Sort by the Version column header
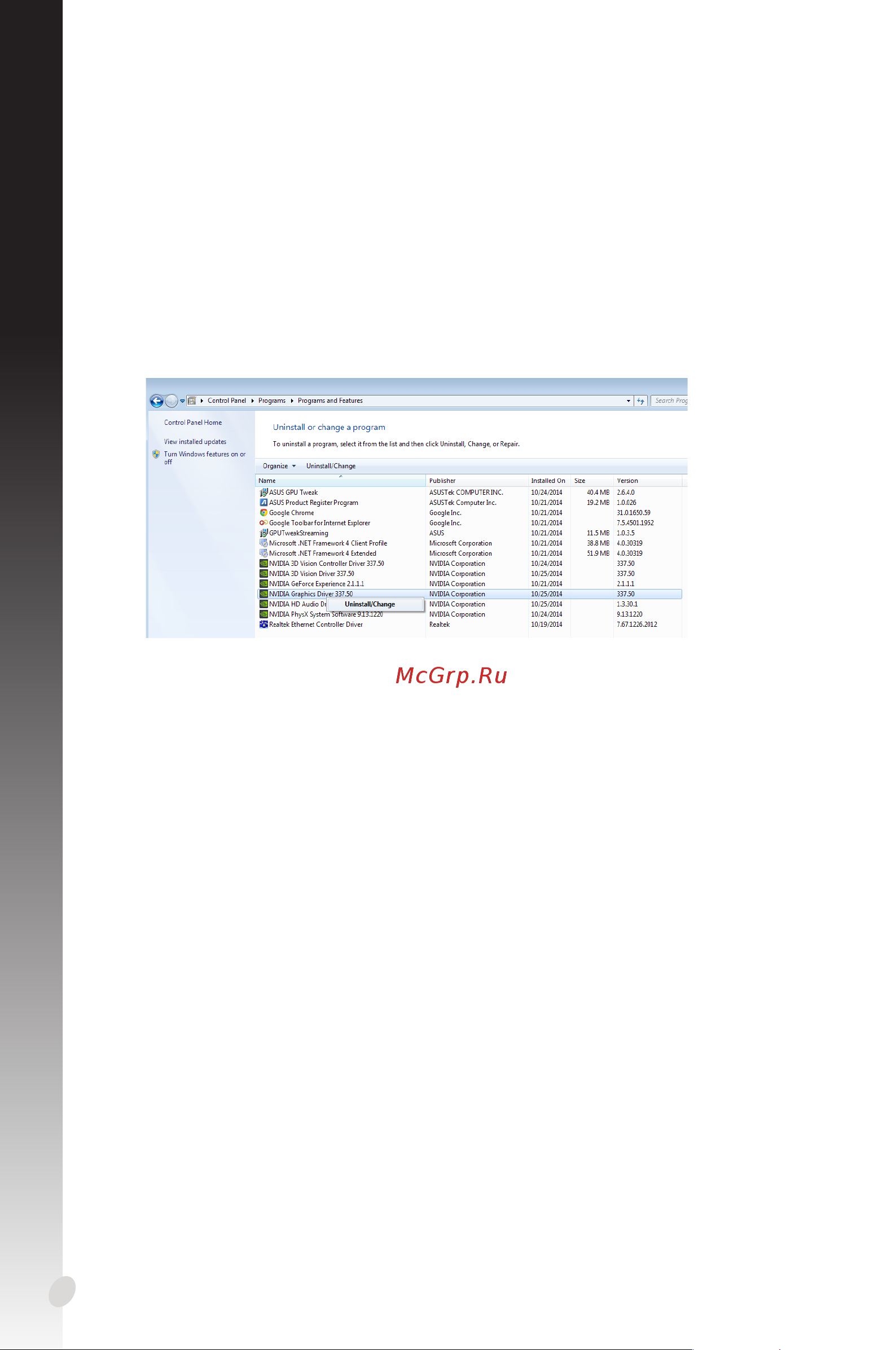 point(647,481)
